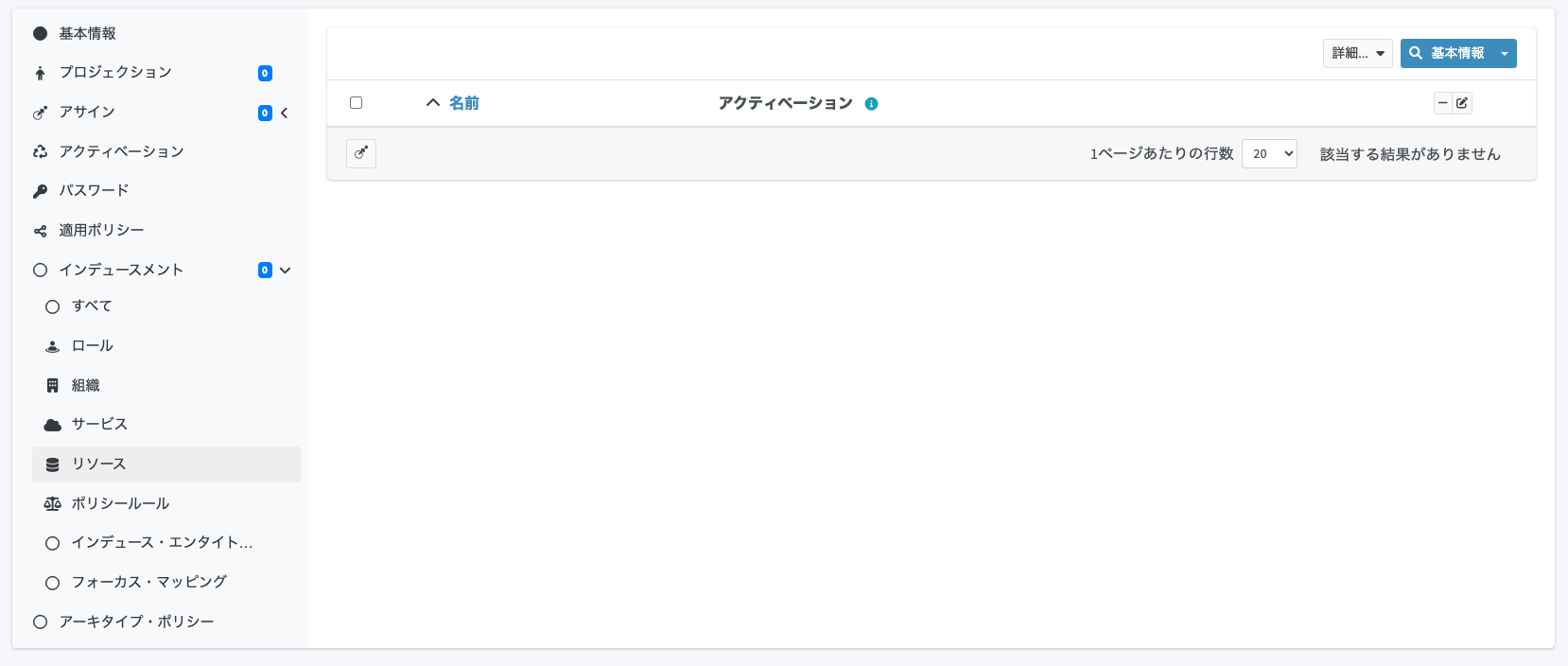The width and height of the screenshot is (1568, 666).
Task: Click the パスワード key icon
Action: (x=40, y=191)
